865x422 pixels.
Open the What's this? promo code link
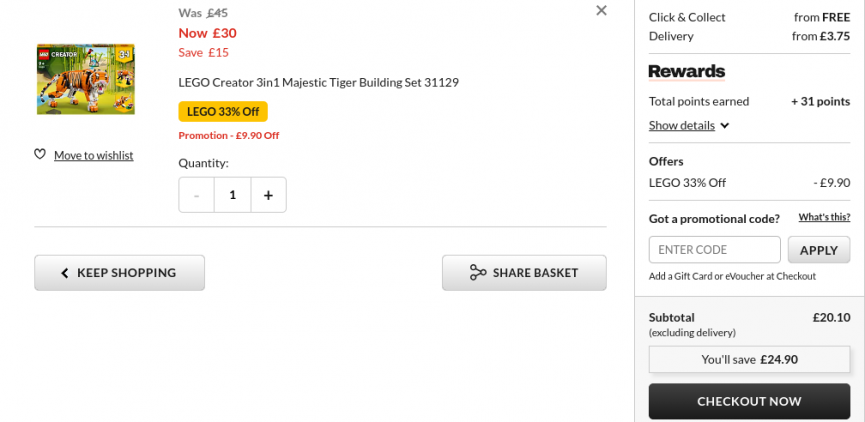pos(824,217)
